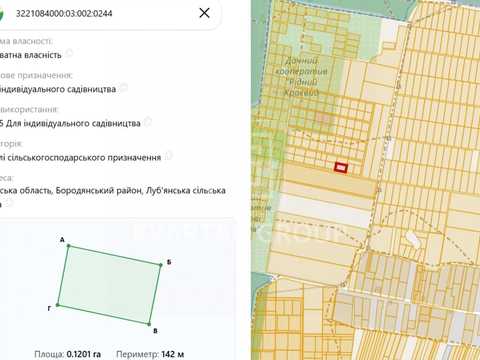Close the parcel info panel with the X
This screenshot has width=480, height=360.
204,13
